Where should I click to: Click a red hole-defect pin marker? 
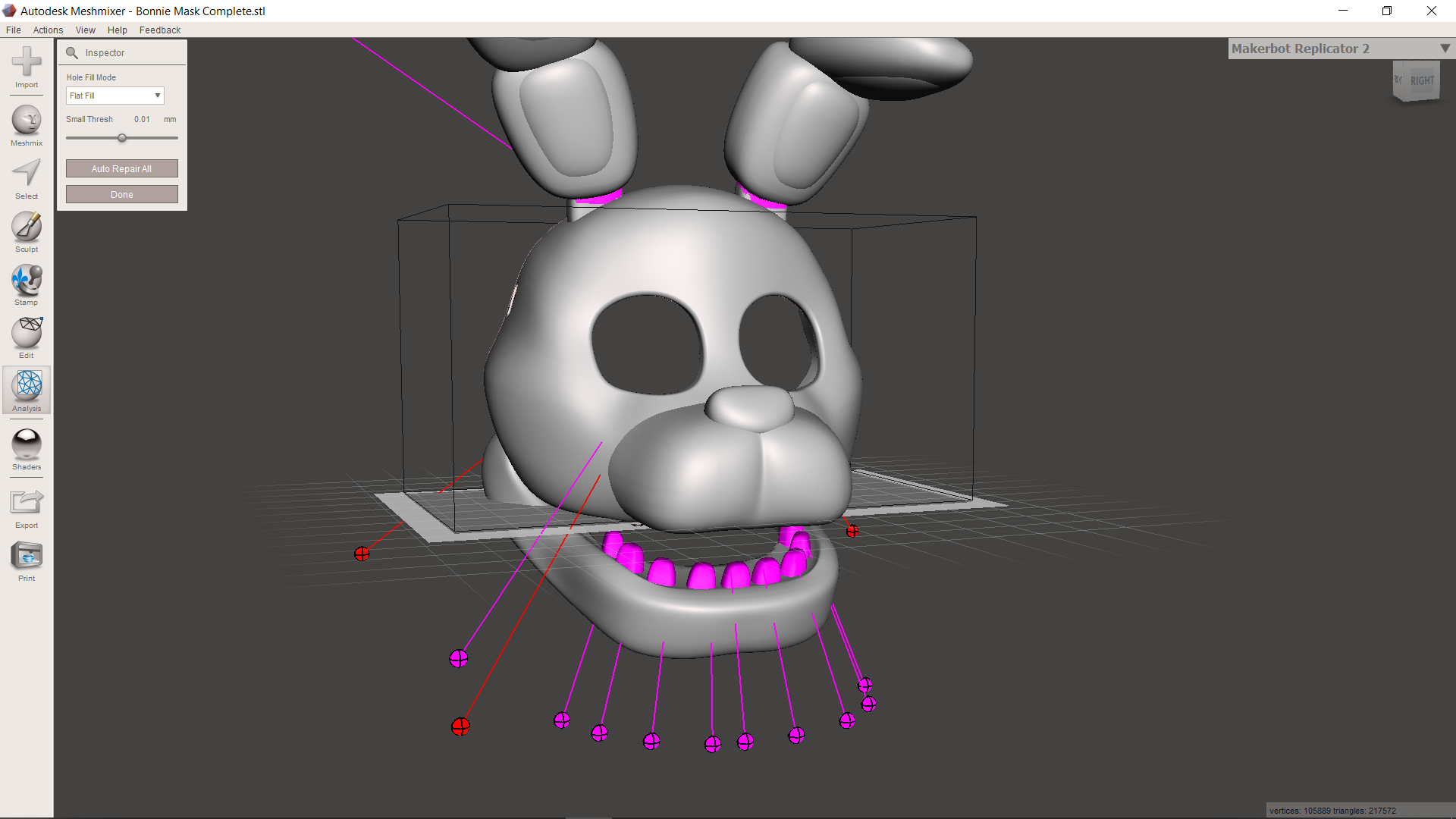pos(362,554)
